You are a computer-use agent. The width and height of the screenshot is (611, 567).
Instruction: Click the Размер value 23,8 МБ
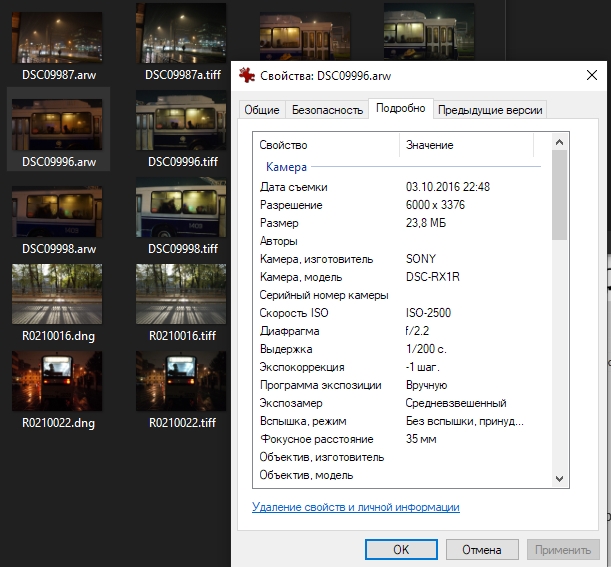pos(426,223)
